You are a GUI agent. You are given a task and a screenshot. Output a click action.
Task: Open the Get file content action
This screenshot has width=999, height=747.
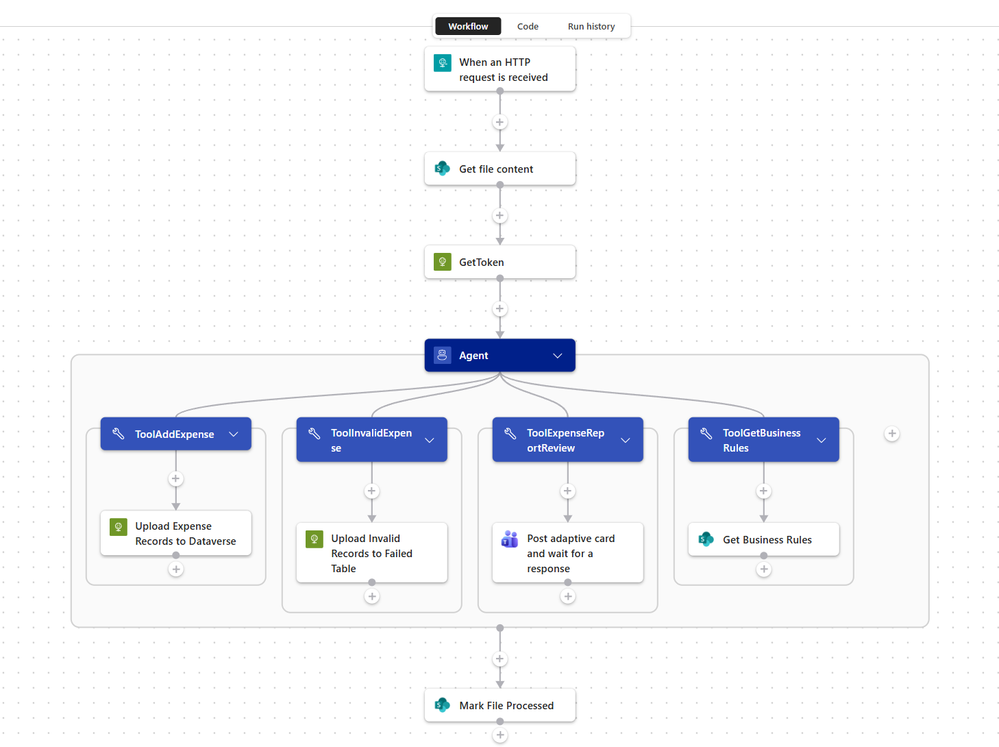[x=500, y=169]
